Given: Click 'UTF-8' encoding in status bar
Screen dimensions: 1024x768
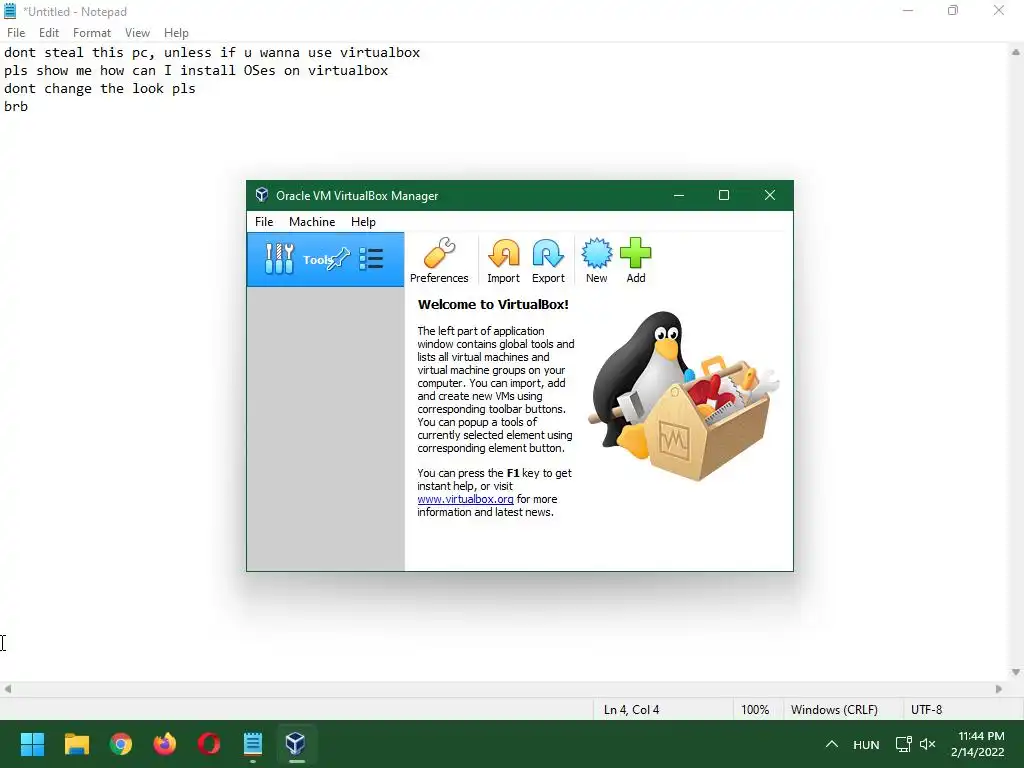Looking at the screenshot, I should pyautogui.click(x=926, y=710).
